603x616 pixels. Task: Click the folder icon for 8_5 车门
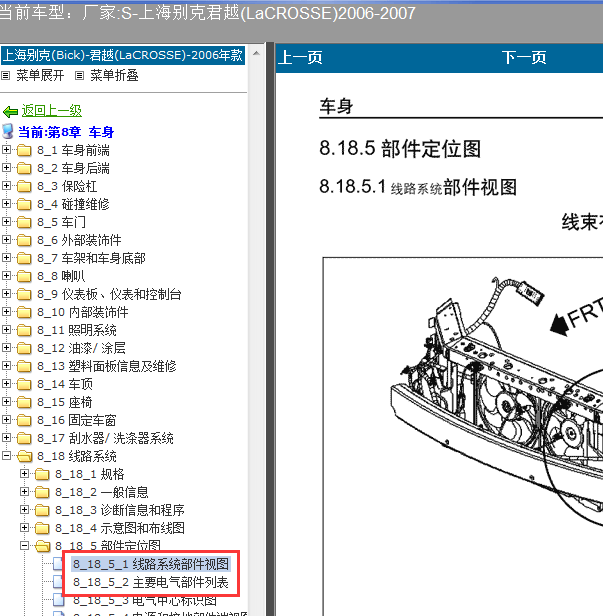[x=24, y=222]
